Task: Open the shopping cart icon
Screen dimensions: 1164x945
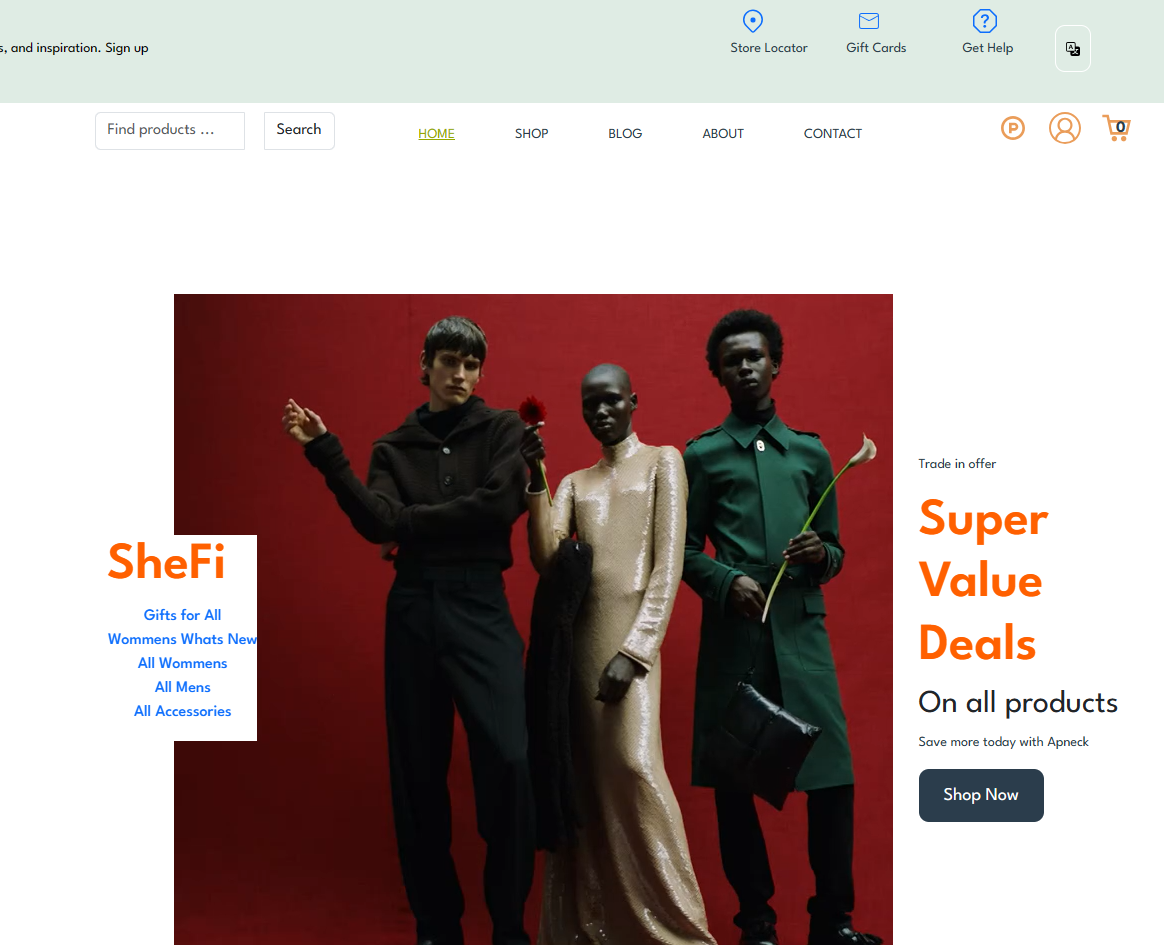Action: click(1116, 128)
